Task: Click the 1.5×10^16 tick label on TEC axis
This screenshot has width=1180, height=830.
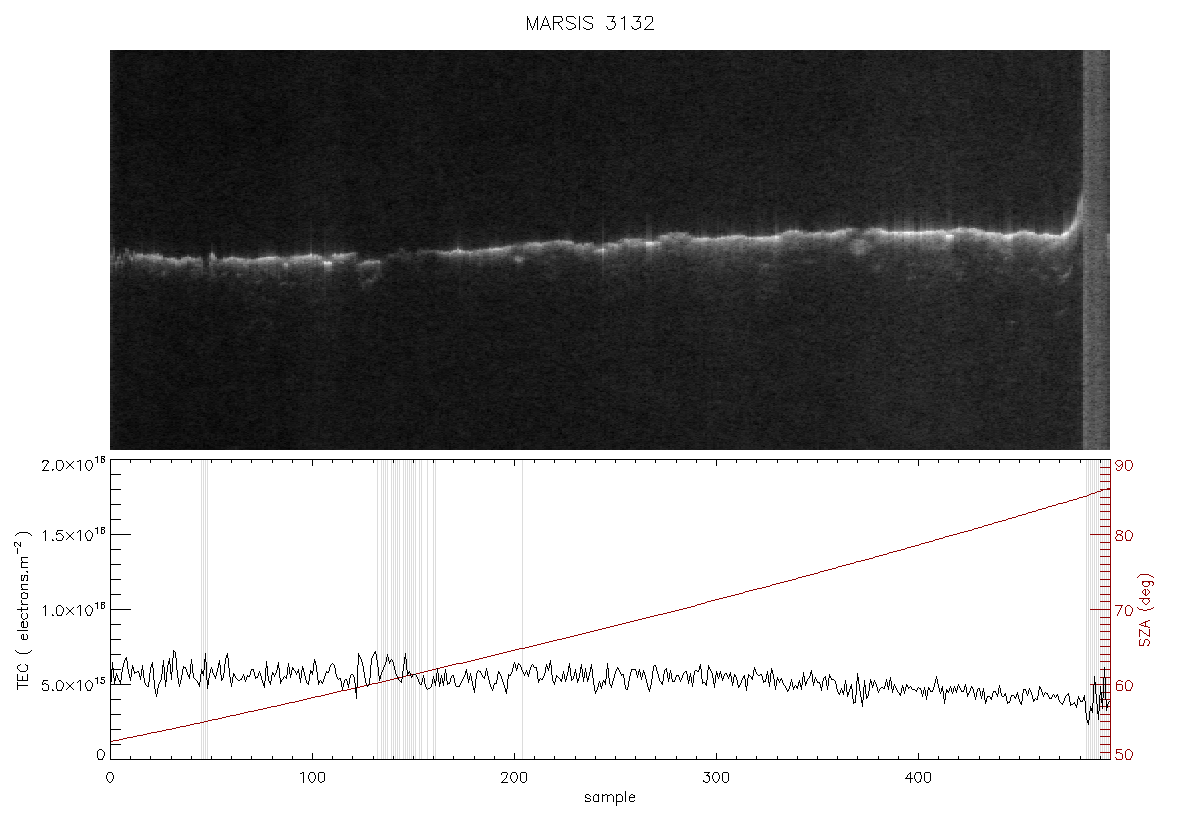Action: [74, 535]
